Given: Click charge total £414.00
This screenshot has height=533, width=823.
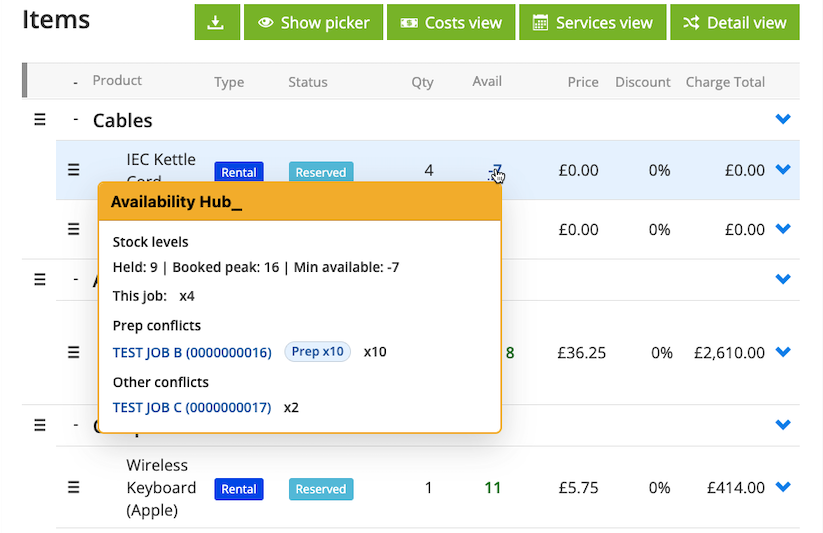Looking at the screenshot, I should [736, 488].
